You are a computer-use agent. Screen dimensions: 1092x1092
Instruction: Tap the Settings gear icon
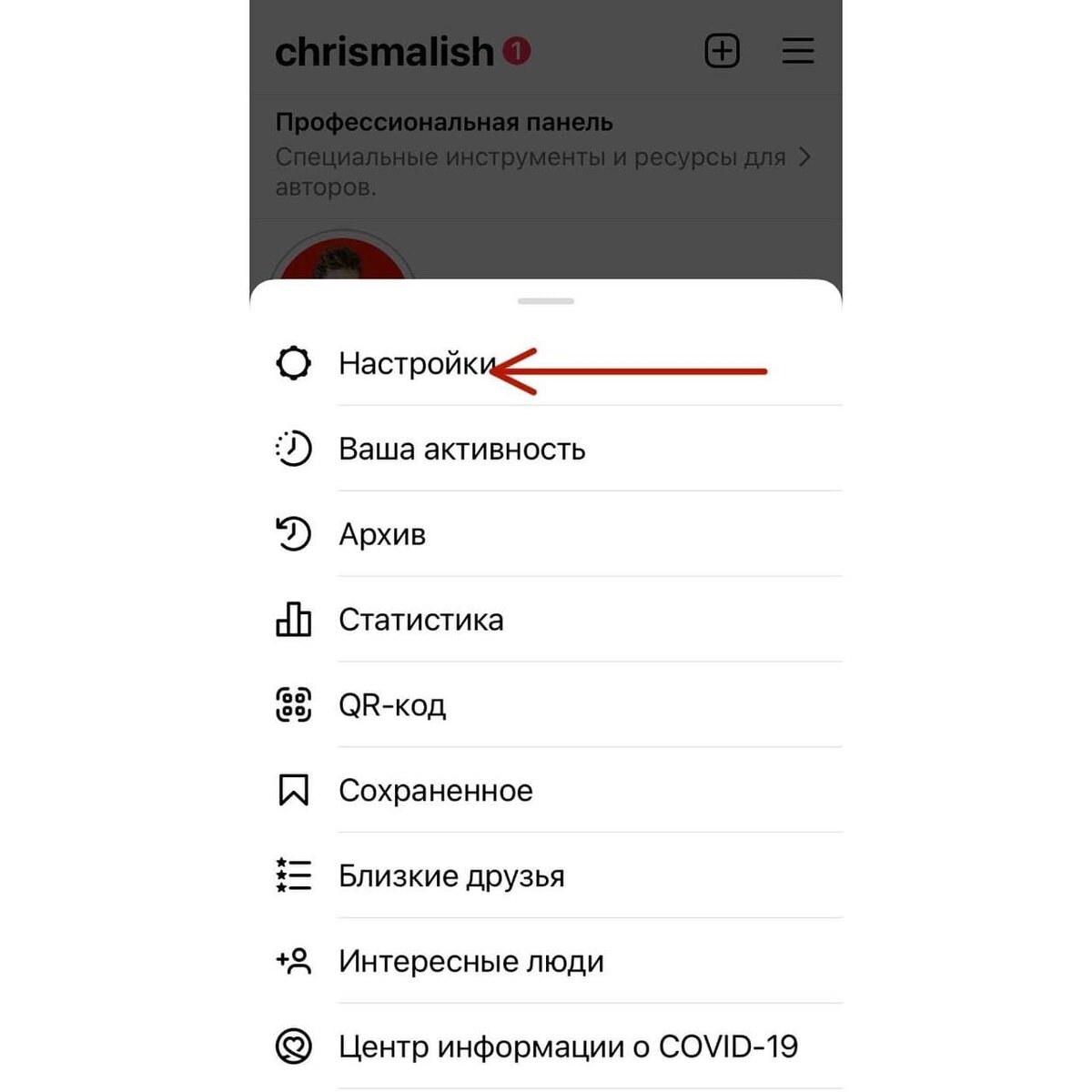[x=293, y=363]
